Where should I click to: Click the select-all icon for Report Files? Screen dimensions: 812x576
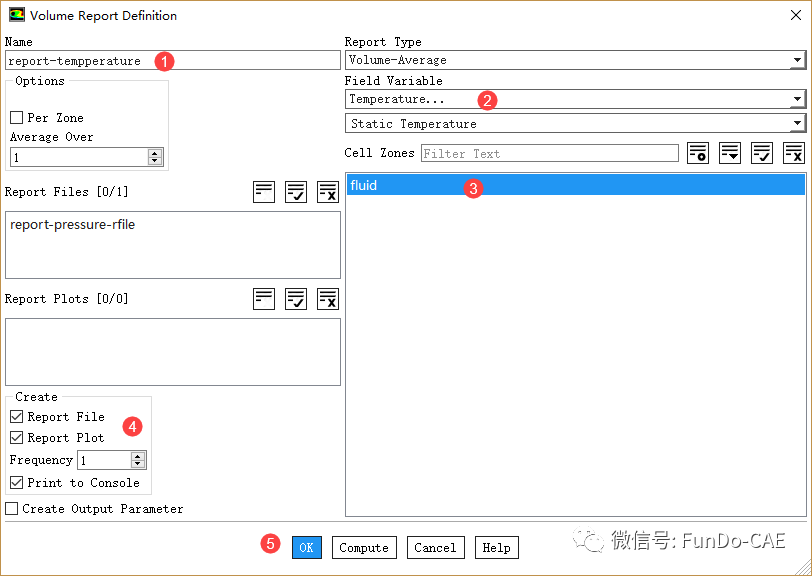(x=296, y=192)
